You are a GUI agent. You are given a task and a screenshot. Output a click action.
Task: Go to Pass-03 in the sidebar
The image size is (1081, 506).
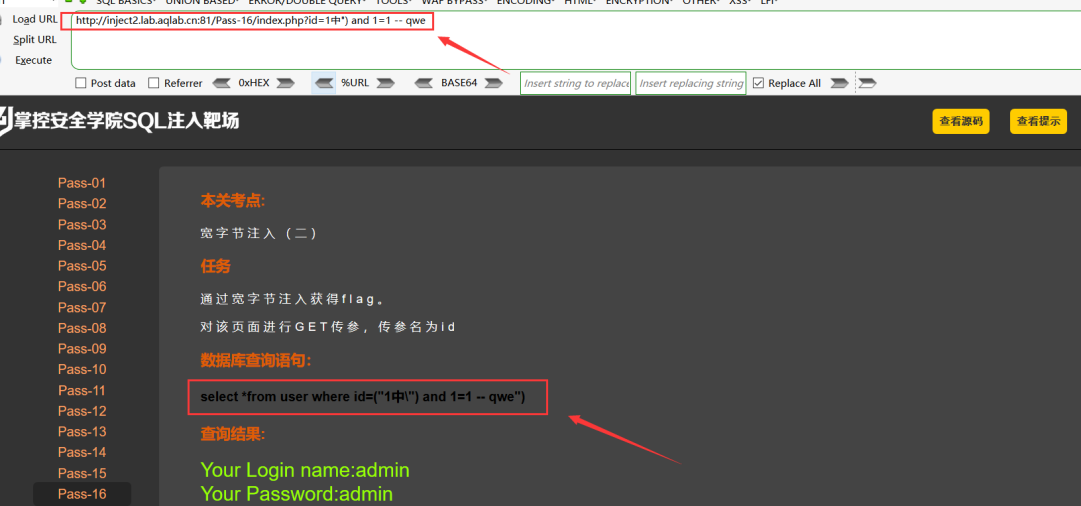pos(82,225)
